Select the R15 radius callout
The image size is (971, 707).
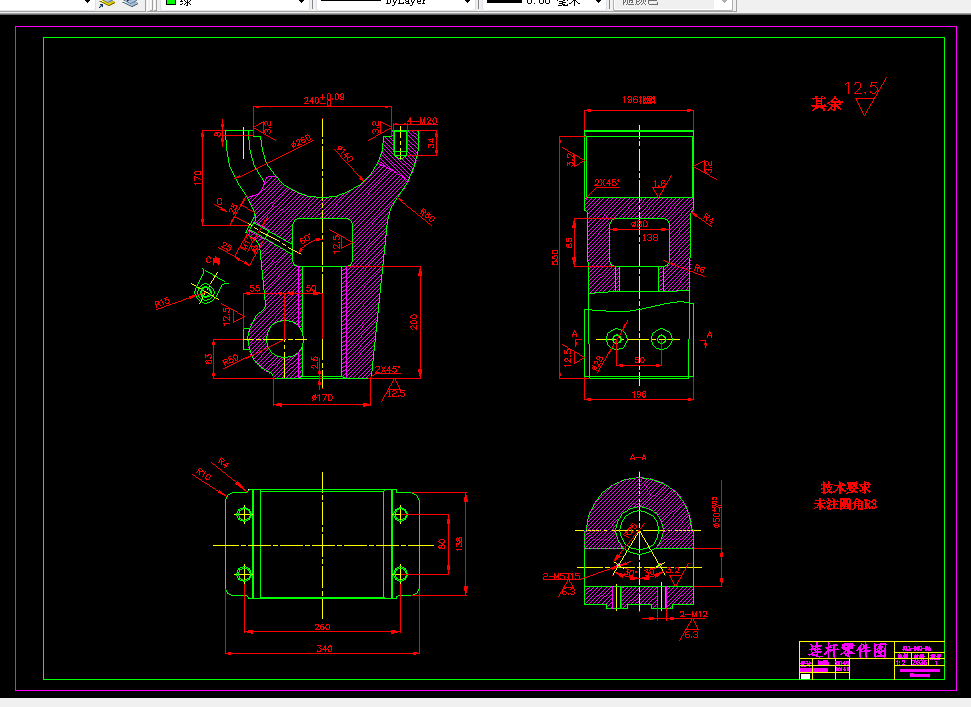(162, 303)
